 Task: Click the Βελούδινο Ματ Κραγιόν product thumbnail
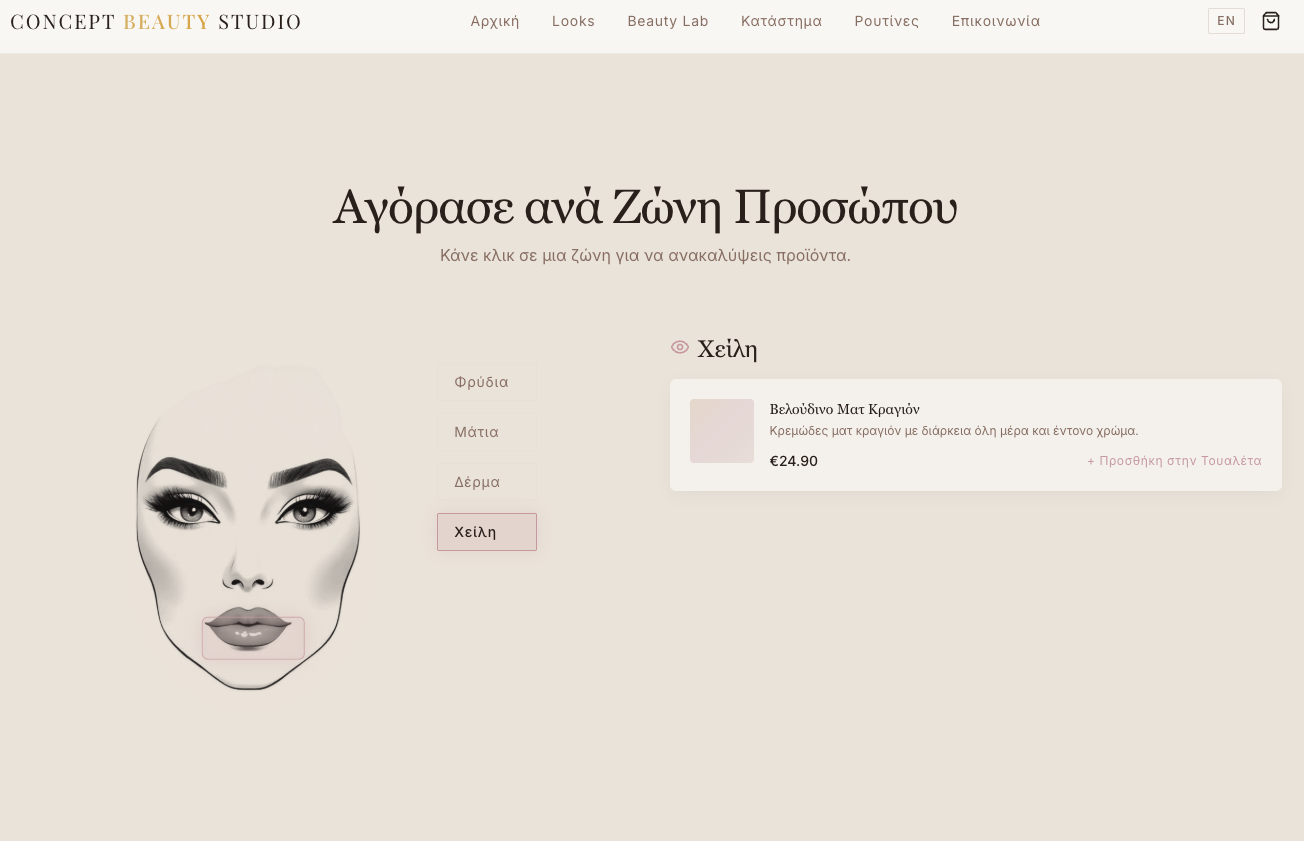[x=722, y=431]
